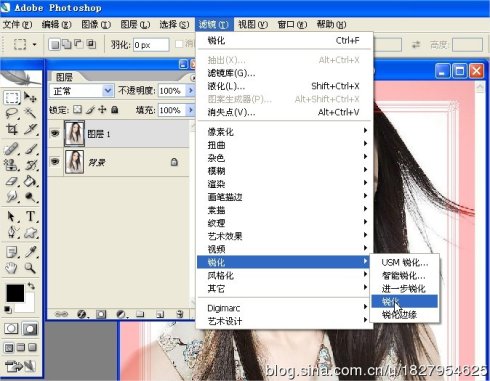Toggle lock position in Layers panel
The image size is (490, 381).
pyautogui.click(x=102, y=110)
